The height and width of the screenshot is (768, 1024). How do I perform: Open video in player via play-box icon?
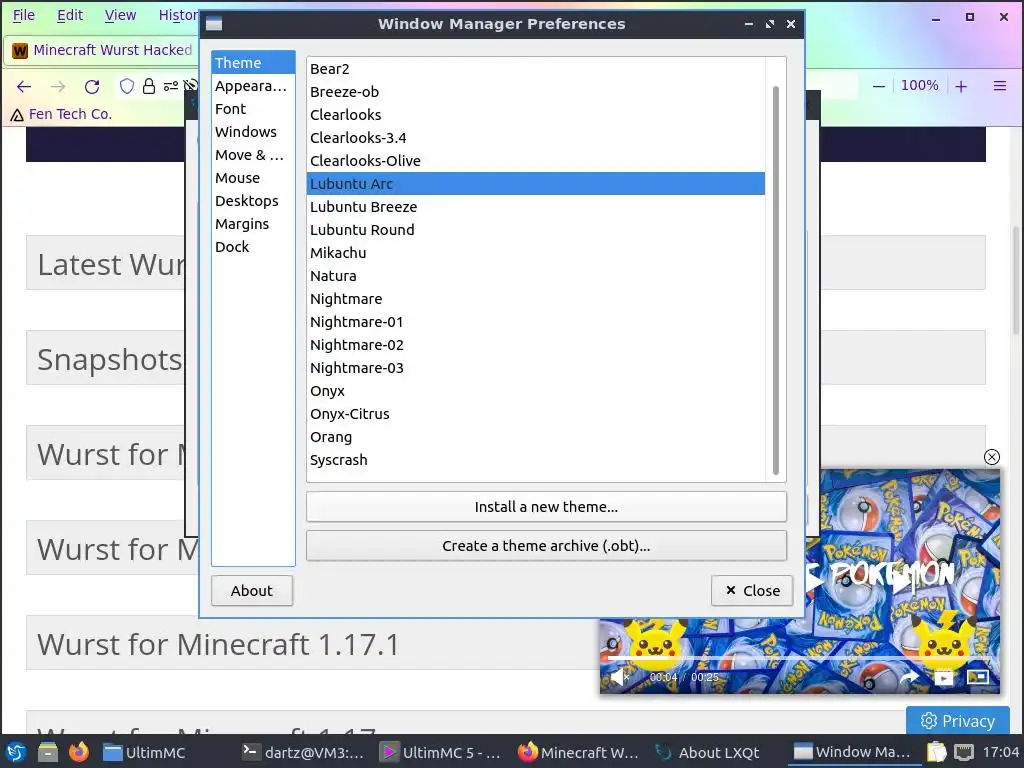[x=944, y=677]
